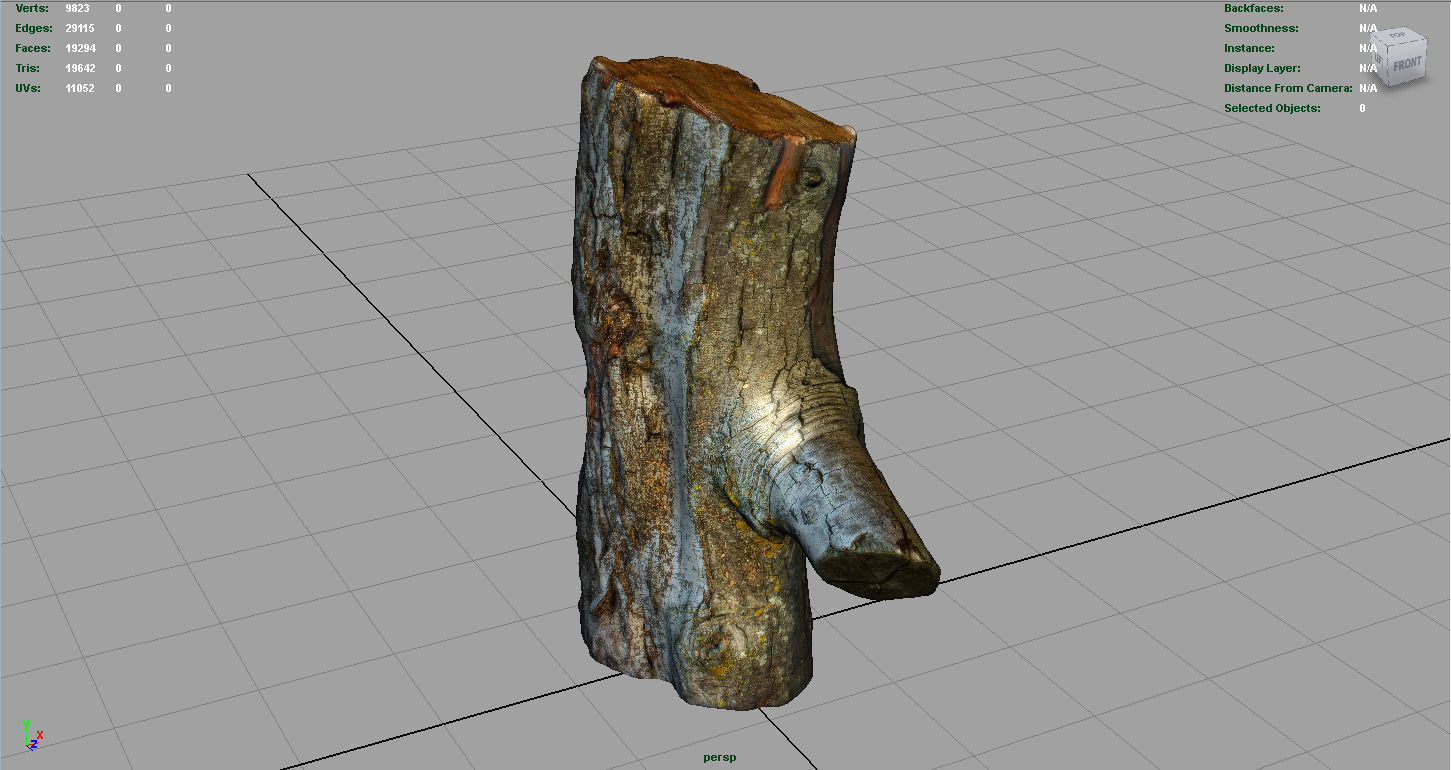Click the UVs: heads-up label

(x=28, y=88)
